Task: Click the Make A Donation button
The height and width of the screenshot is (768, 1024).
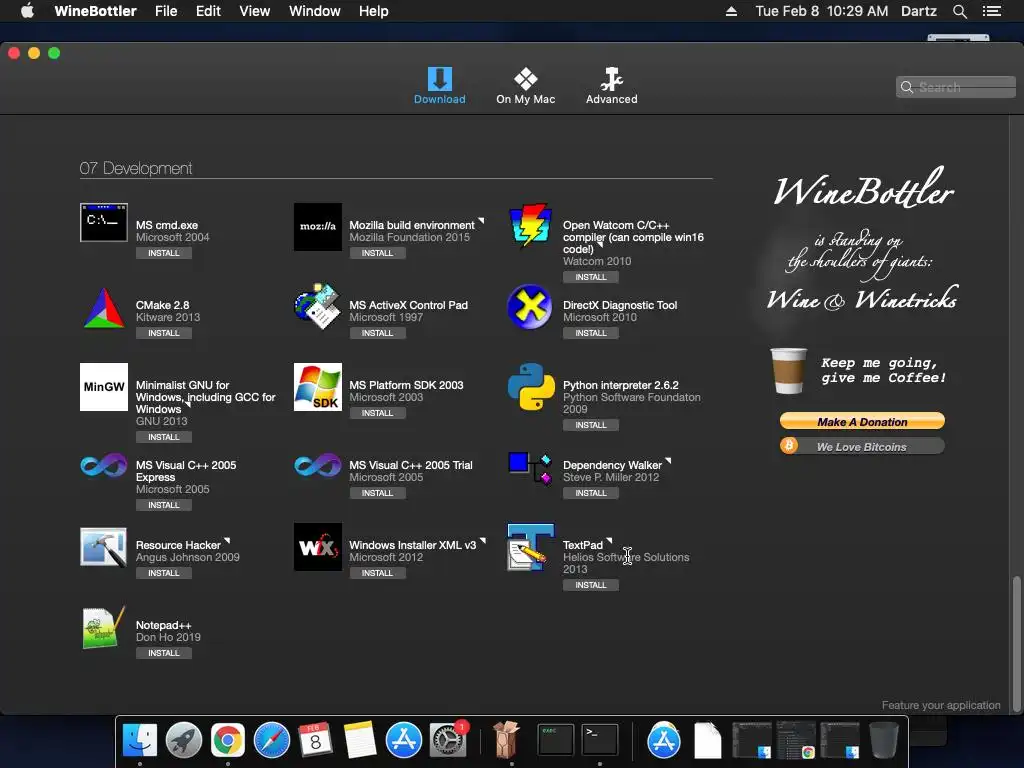Action: pyautogui.click(x=862, y=422)
